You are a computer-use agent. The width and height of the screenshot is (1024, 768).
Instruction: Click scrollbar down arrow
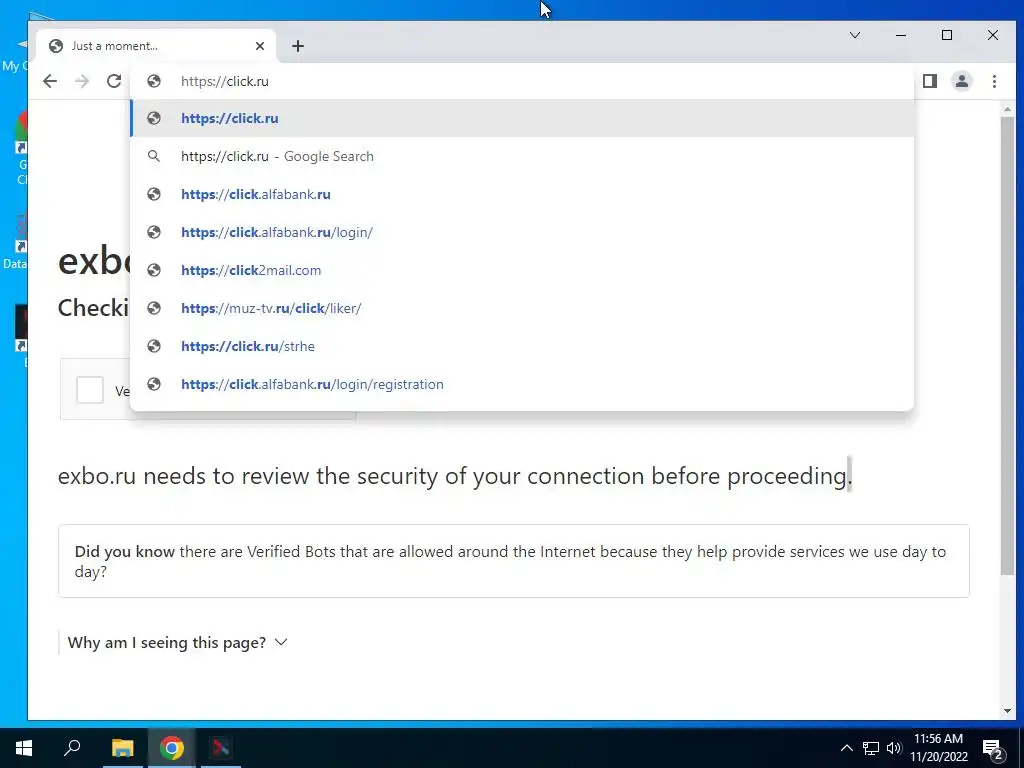point(1006,711)
